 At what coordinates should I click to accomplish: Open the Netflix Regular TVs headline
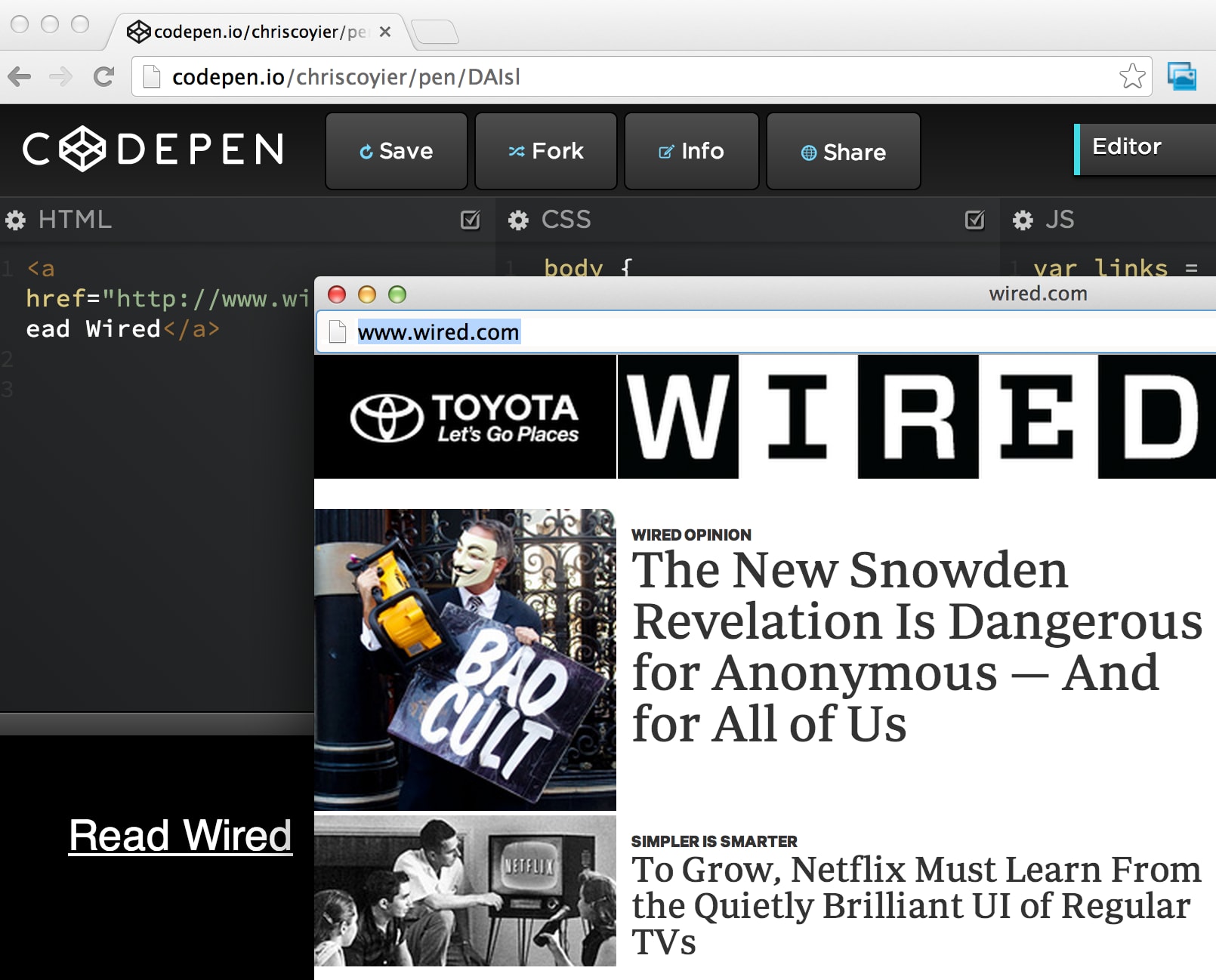[916, 905]
